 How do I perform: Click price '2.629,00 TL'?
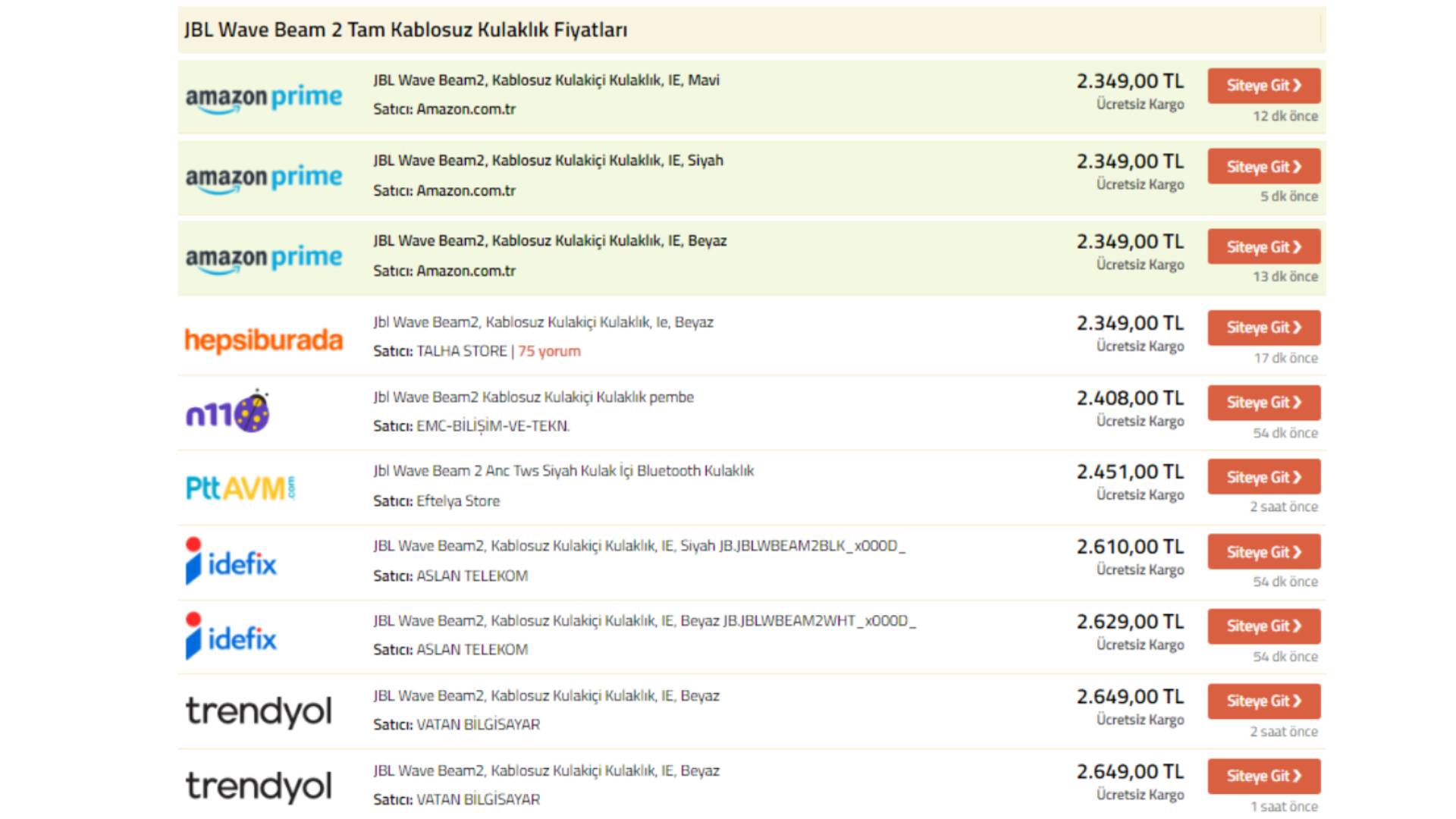click(1130, 622)
